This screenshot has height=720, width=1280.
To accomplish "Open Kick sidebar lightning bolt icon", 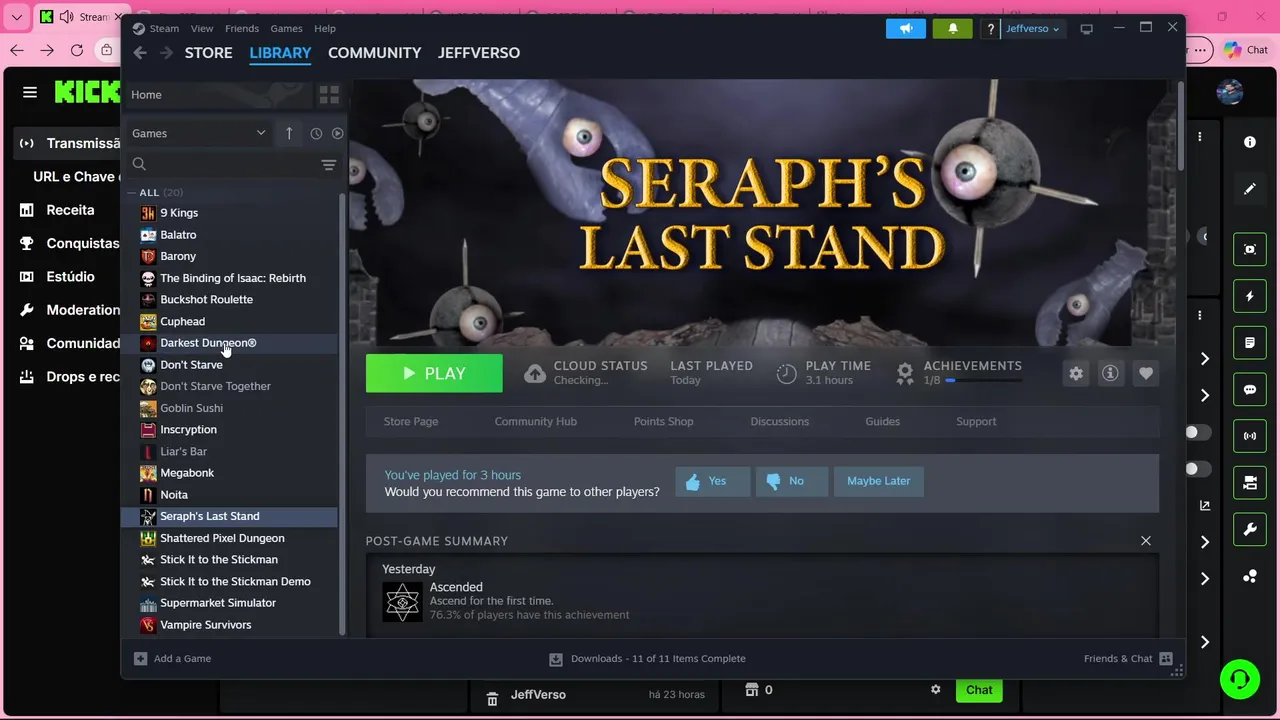I will [x=1249, y=296].
